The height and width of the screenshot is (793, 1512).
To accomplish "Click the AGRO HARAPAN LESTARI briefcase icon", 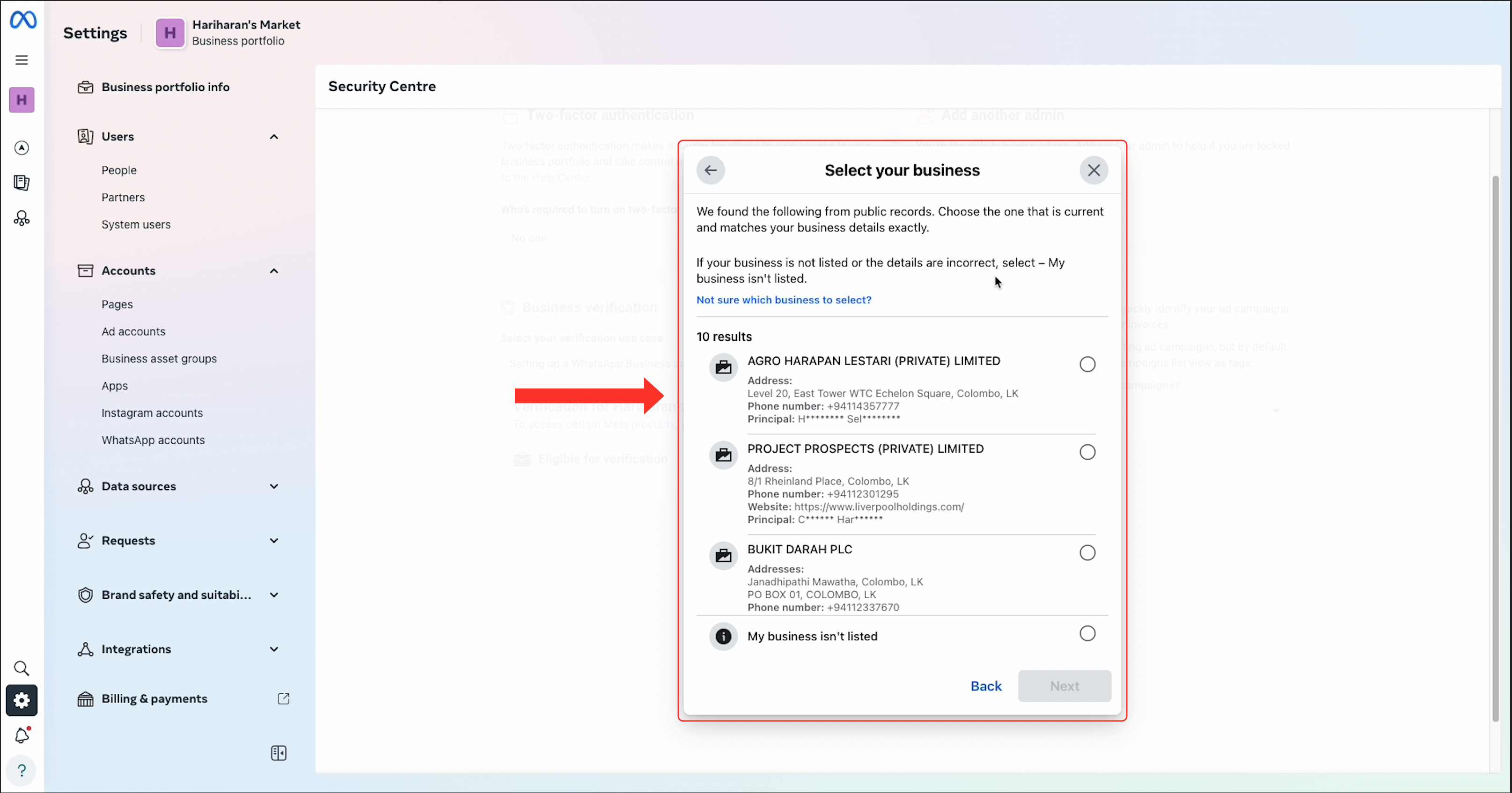I will coord(724,367).
